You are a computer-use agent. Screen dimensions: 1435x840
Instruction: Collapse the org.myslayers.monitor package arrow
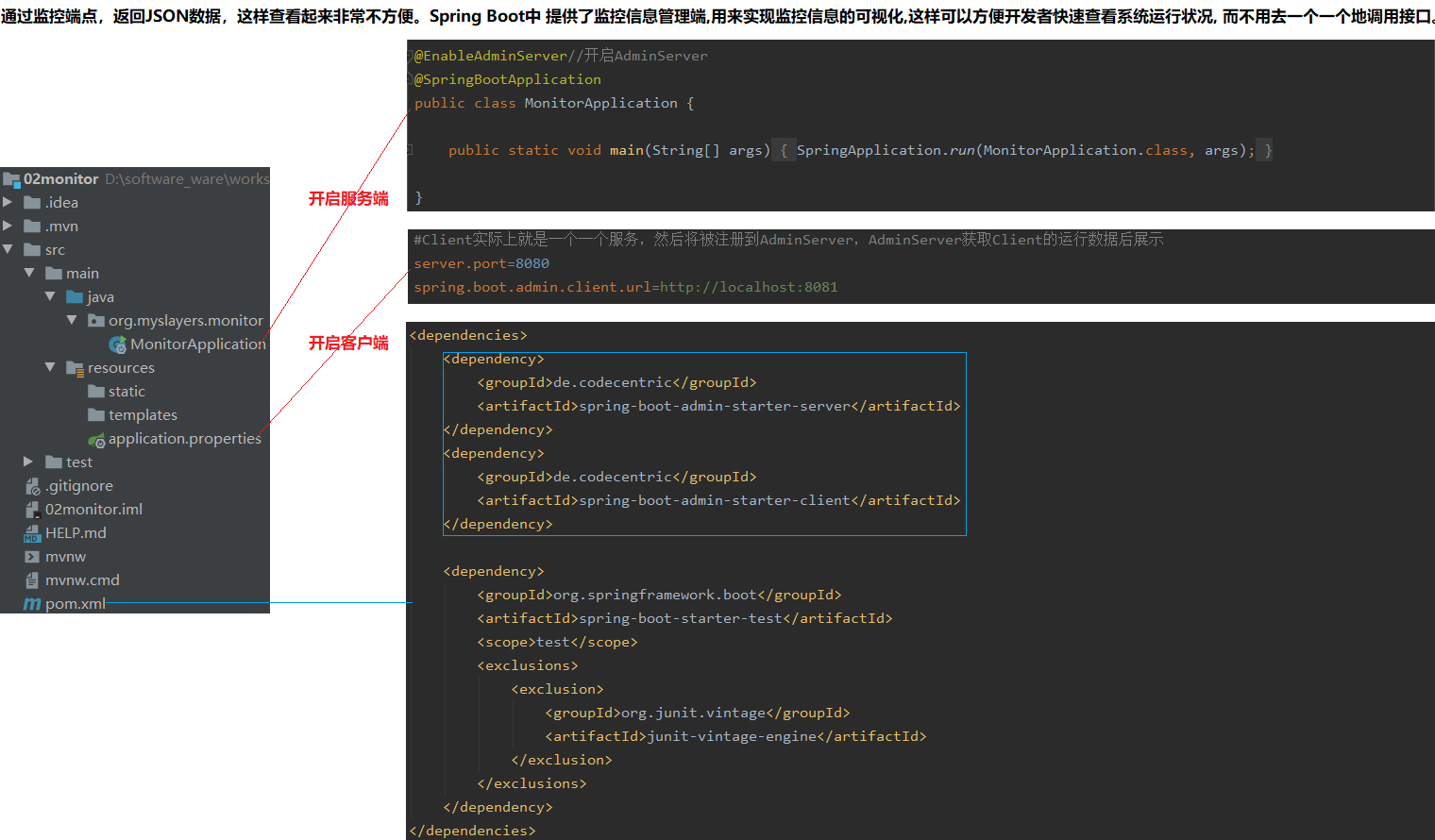(72, 320)
